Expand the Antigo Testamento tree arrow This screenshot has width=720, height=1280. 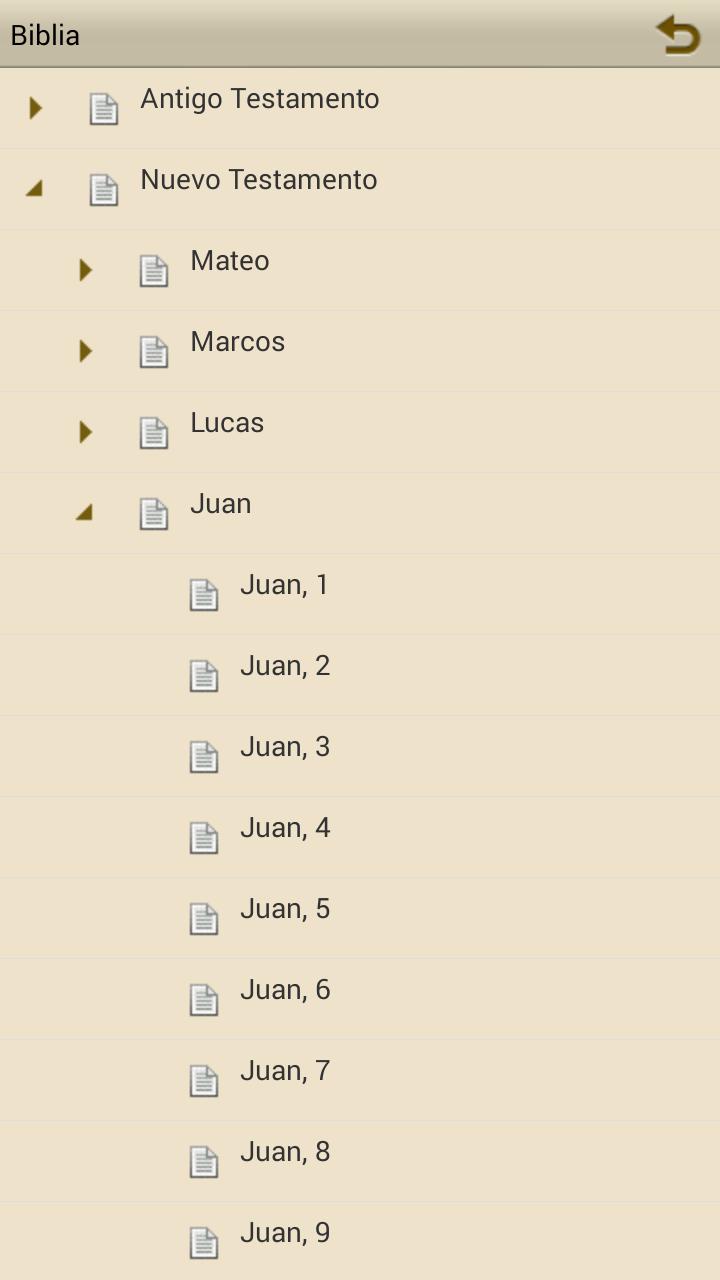coord(36,108)
